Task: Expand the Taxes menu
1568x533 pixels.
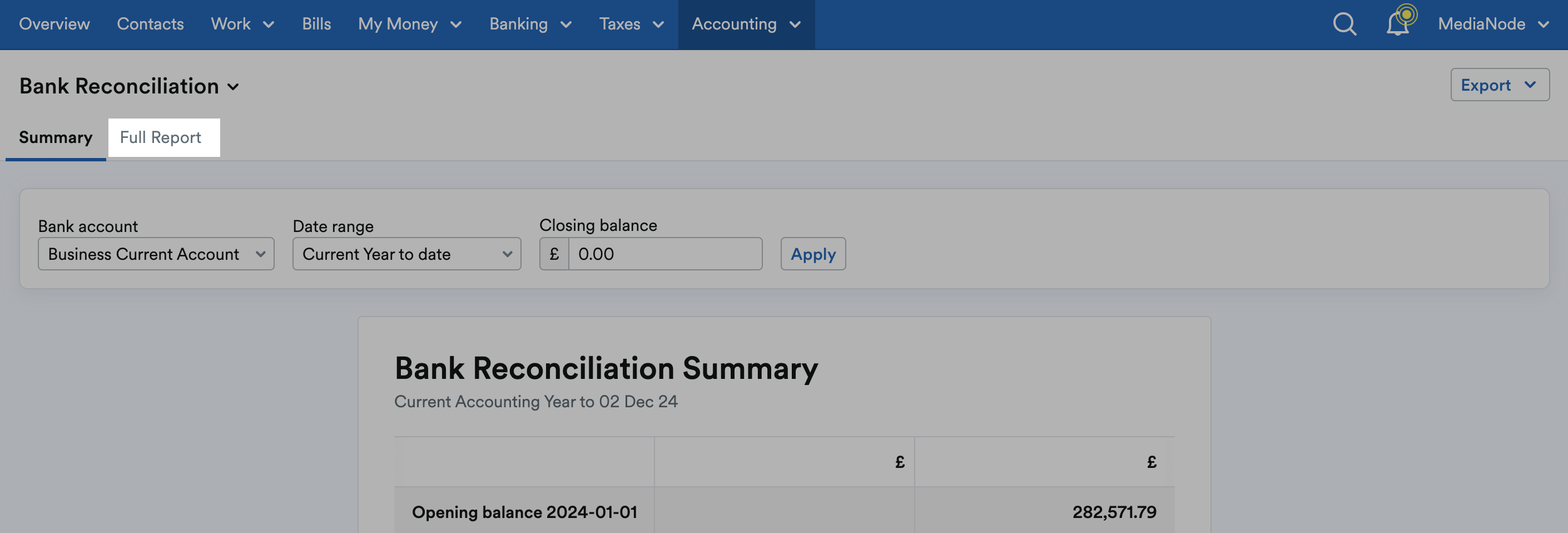Action: tap(631, 24)
